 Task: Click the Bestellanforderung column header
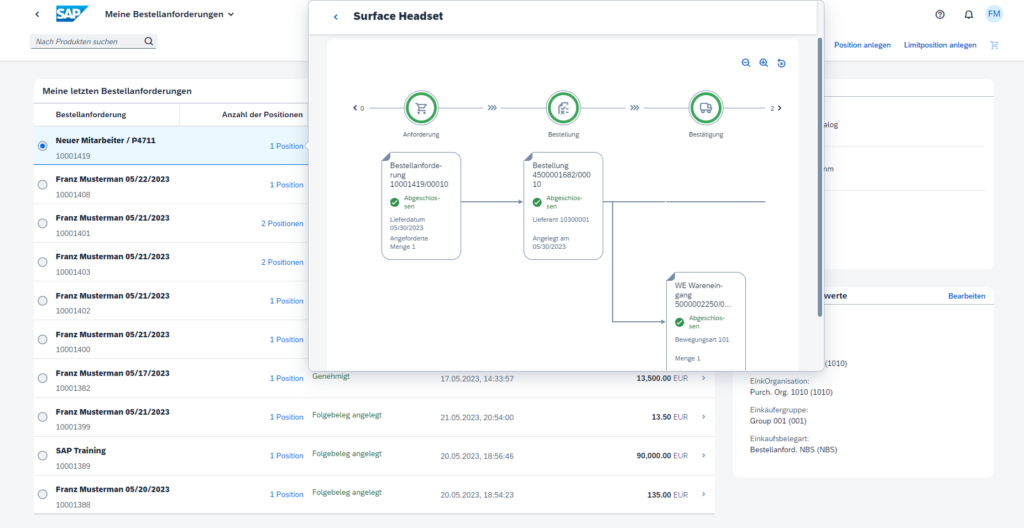coord(91,115)
